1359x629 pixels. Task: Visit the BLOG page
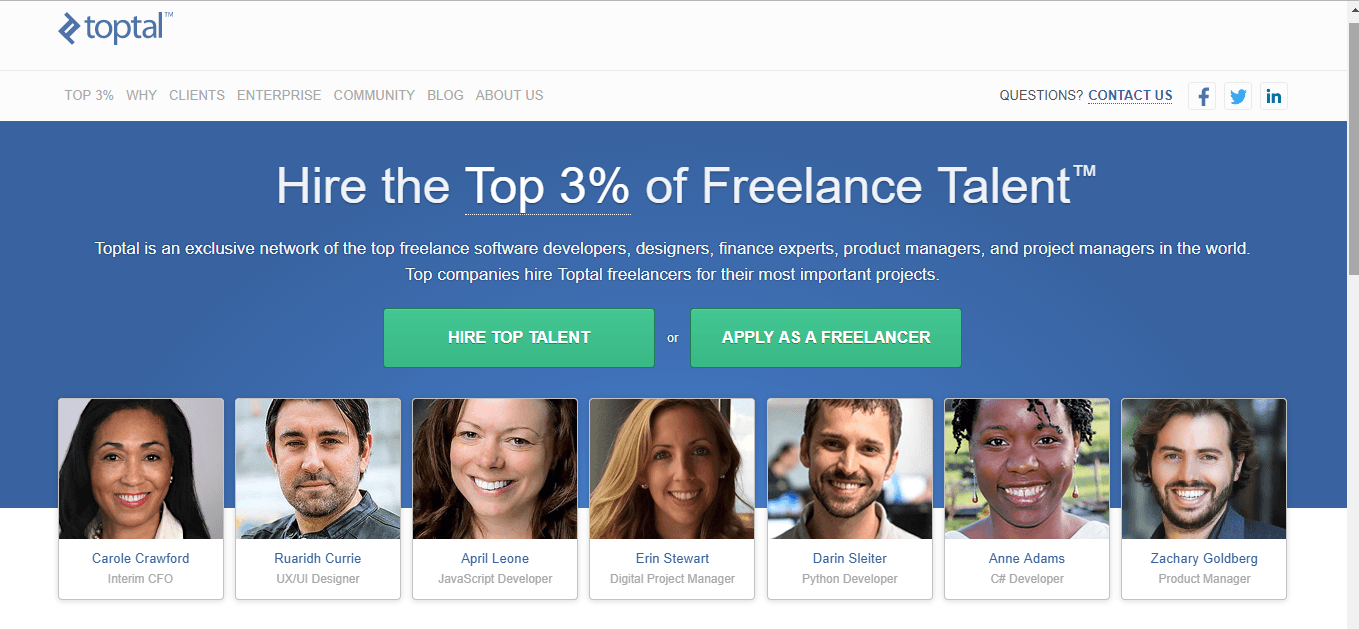[x=445, y=95]
